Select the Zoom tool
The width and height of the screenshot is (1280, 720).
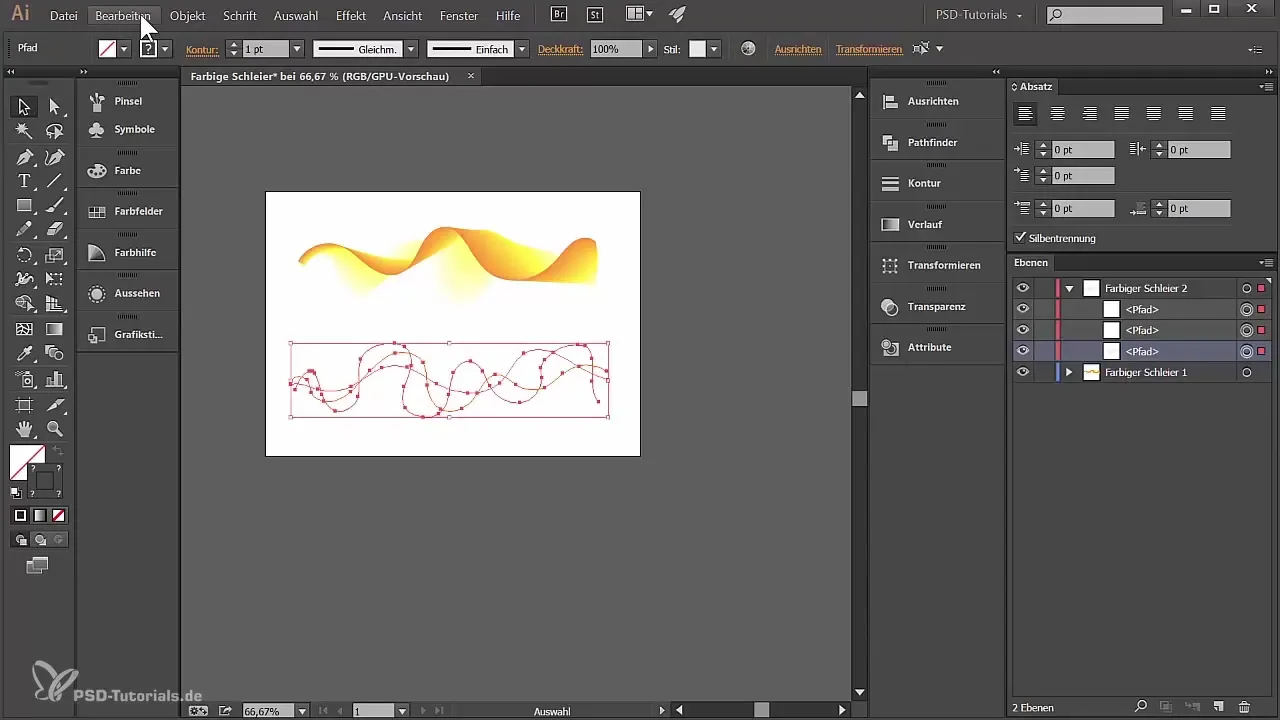(x=55, y=429)
